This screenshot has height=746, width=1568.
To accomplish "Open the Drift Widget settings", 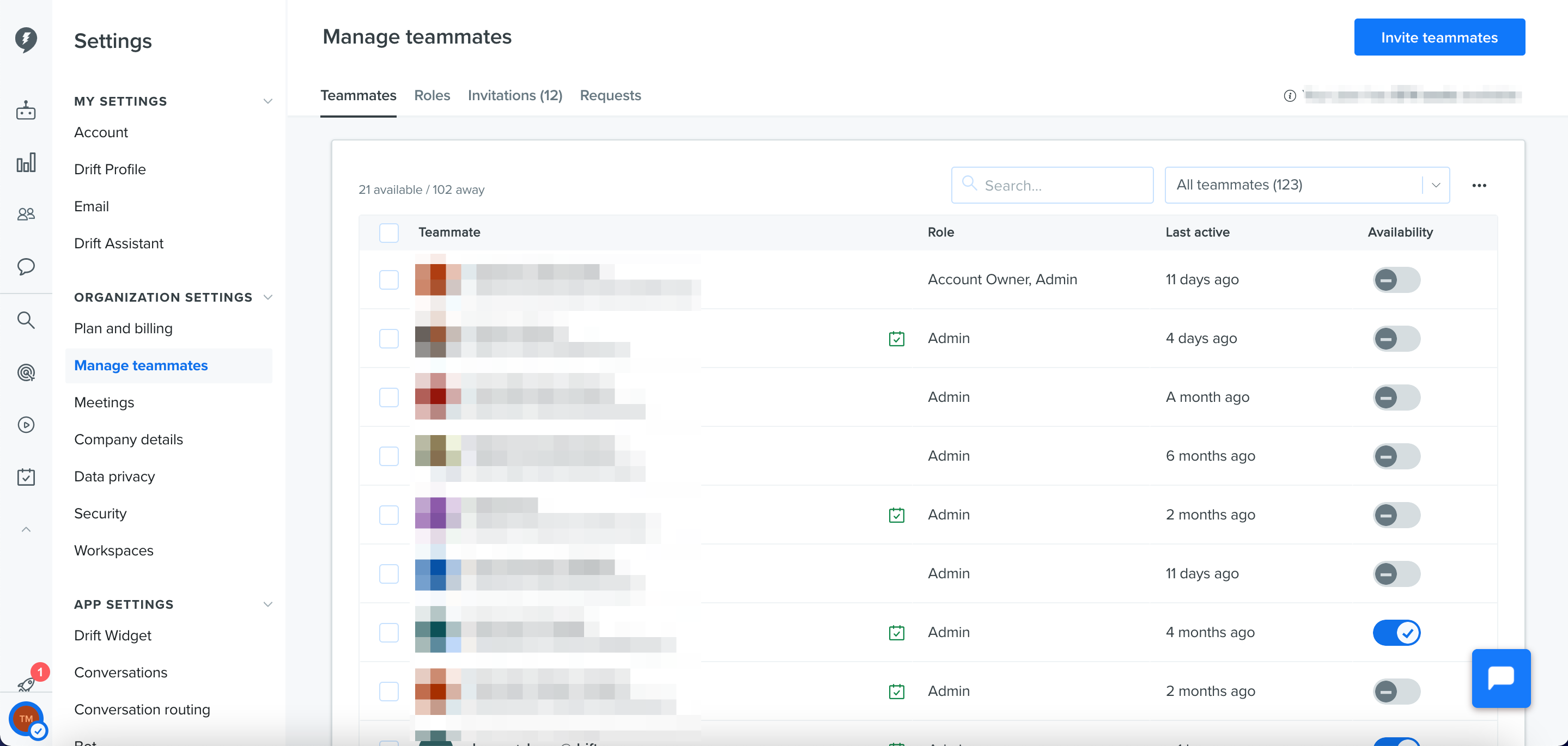I will click(113, 635).
